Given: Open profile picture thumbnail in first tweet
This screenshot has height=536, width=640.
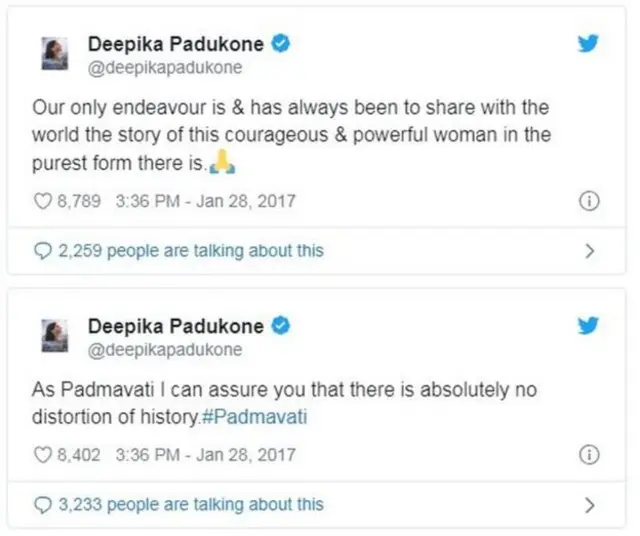Looking at the screenshot, I should click(x=54, y=54).
